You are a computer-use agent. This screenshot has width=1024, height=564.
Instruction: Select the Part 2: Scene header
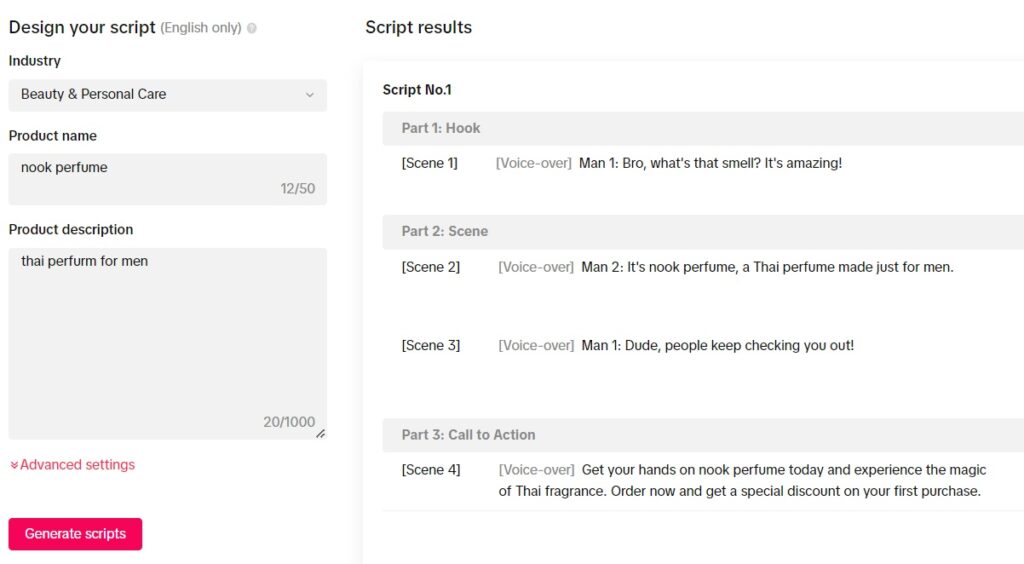(x=703, y=231)
